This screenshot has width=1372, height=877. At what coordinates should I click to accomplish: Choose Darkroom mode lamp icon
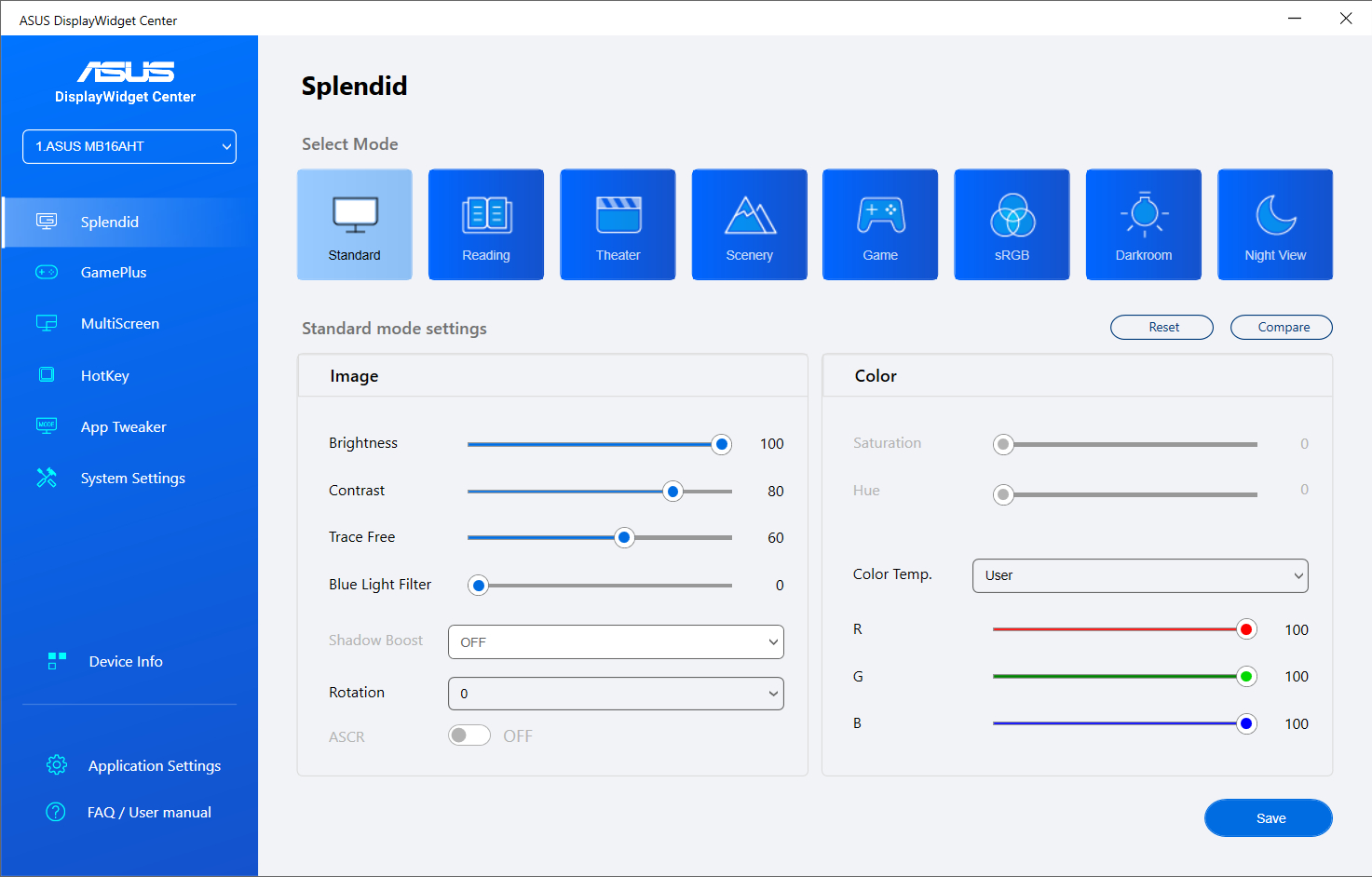tap(1144, 215)
